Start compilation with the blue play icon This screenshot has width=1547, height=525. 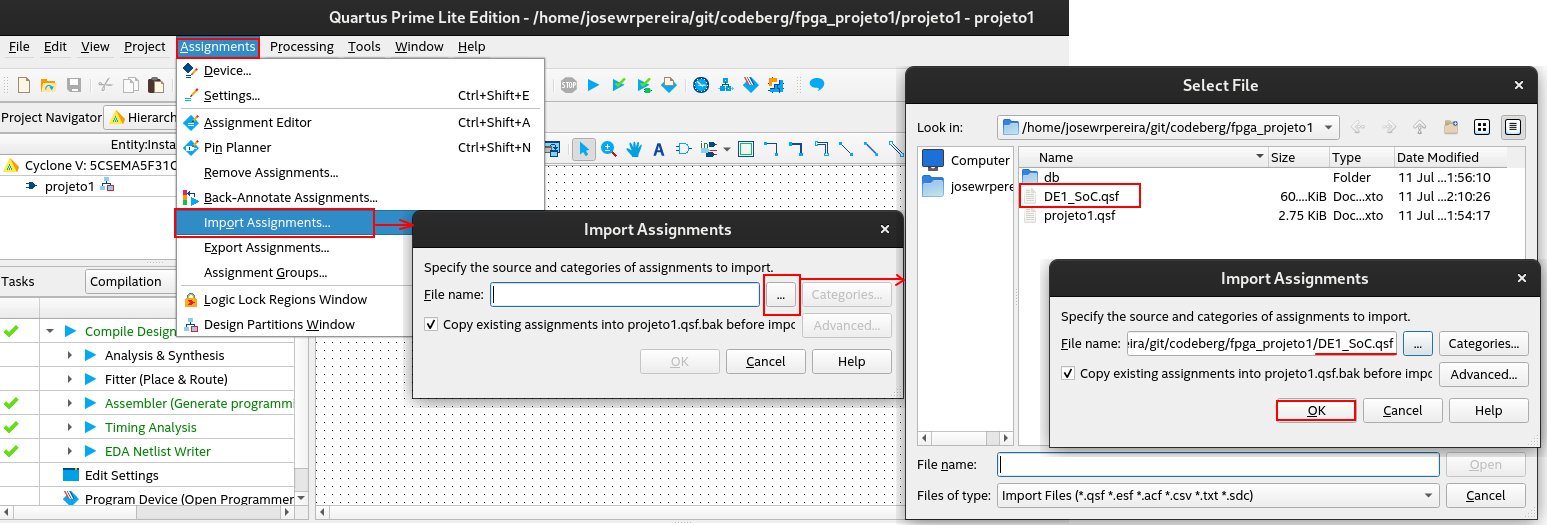[594, 85]
